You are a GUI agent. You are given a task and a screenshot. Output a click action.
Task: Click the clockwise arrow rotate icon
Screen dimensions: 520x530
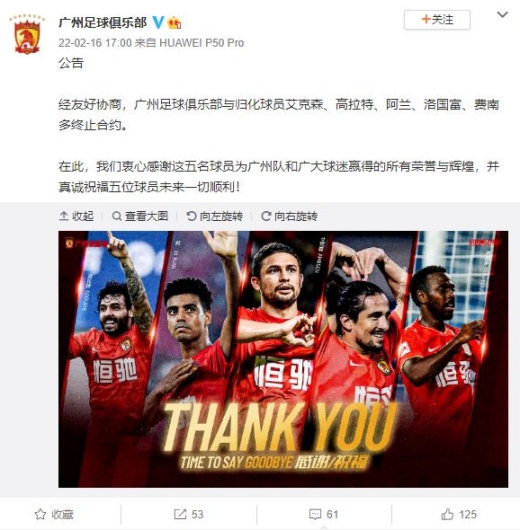[x=266, y=216]
